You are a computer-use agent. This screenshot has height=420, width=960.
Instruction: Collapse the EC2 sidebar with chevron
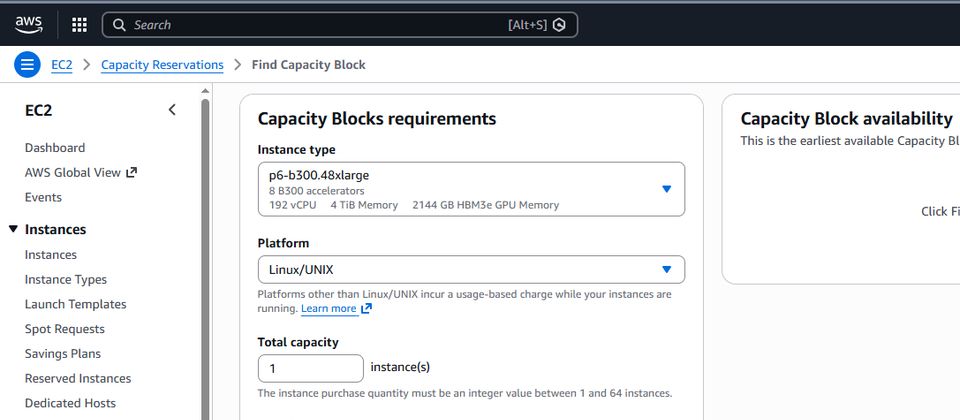pyautogui.click(x=172, y=110)
